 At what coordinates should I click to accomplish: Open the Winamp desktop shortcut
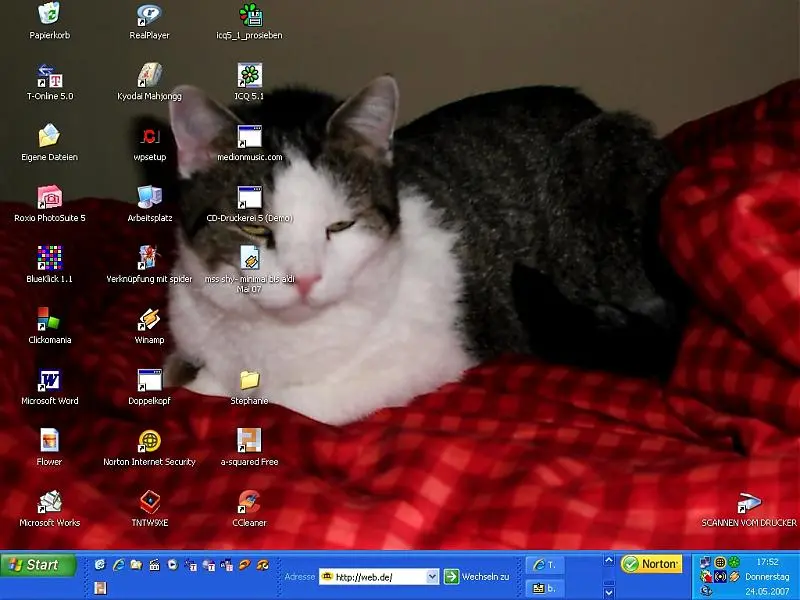pos(150,320)
